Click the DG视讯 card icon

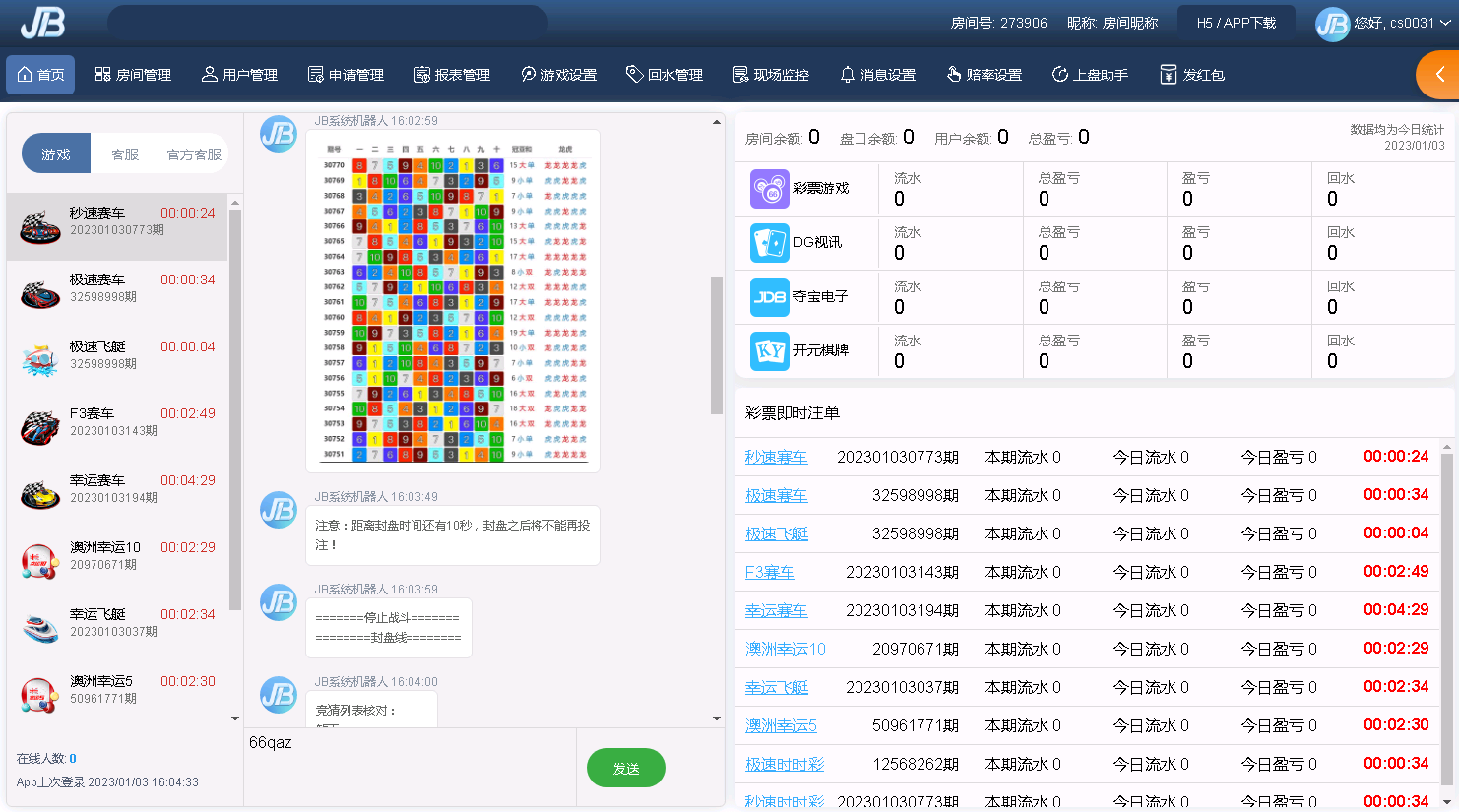(769, 243)
